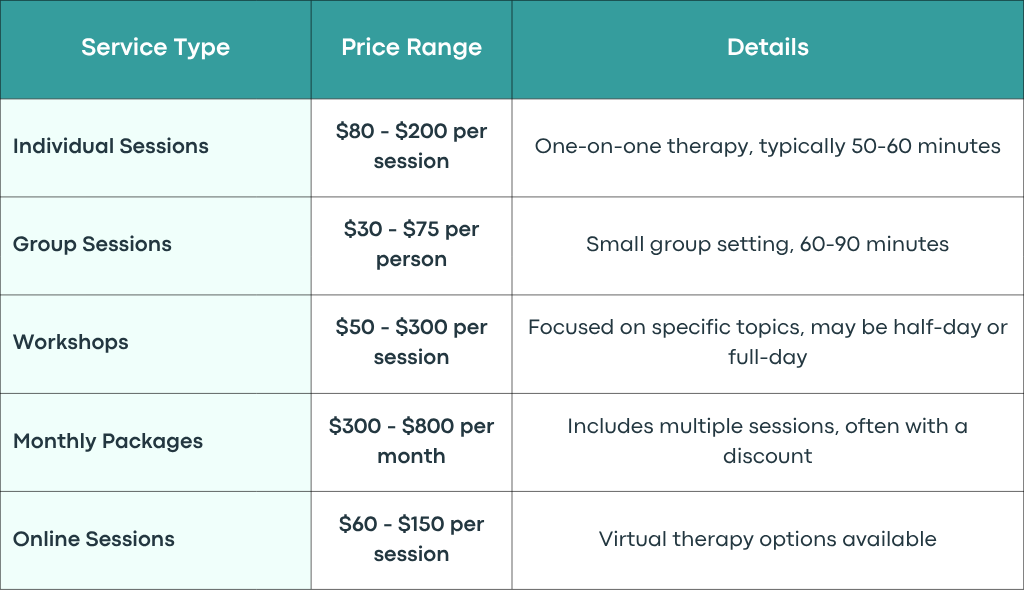Click the Details column header
This screenshot has height=590, width=1024.
coord(767,47)
